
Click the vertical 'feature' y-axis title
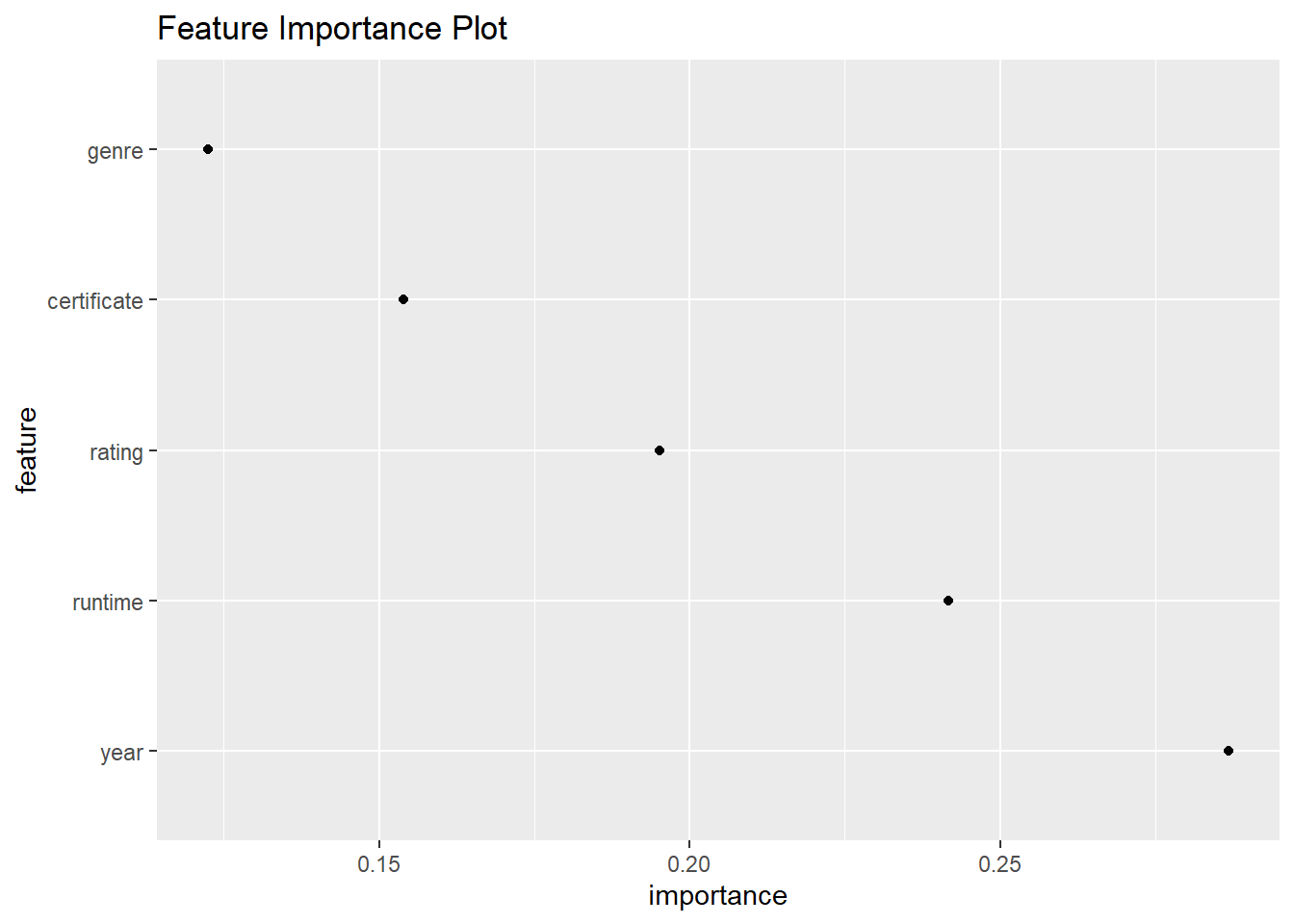click(27, 449)
